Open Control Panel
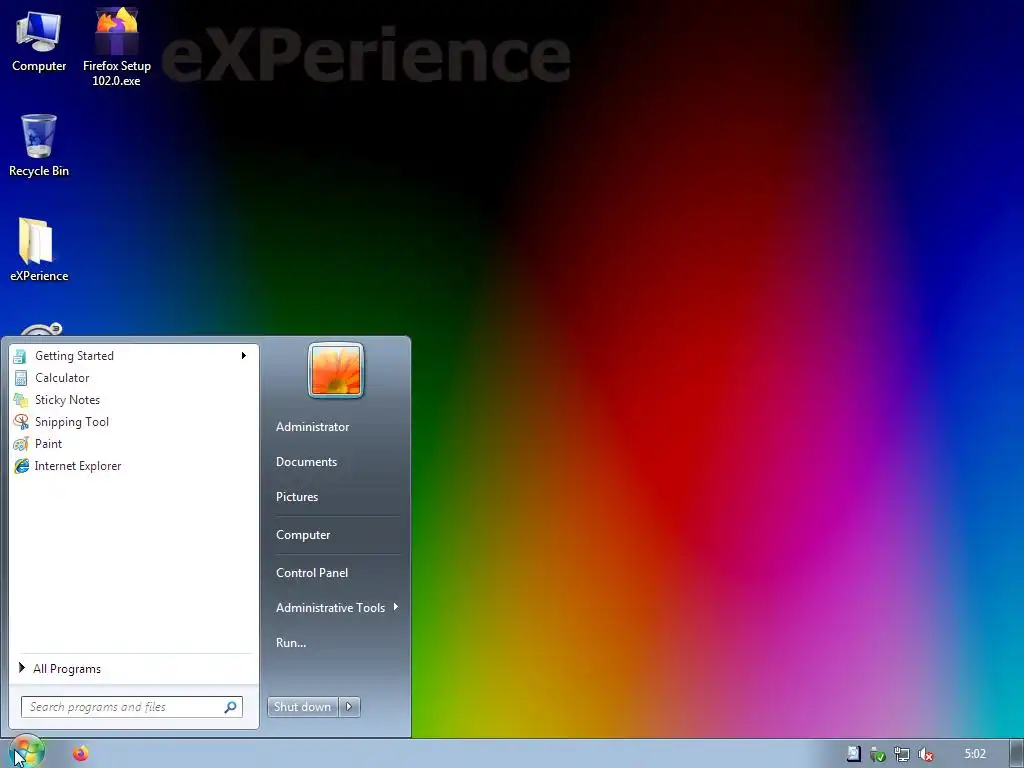The width and height of the screenshot is (1024, 768). (312, 573)
